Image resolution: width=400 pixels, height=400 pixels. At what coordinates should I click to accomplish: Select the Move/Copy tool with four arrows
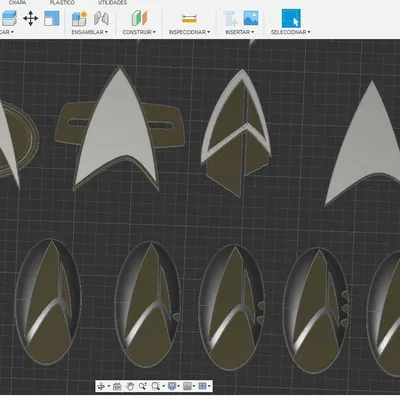31,18
